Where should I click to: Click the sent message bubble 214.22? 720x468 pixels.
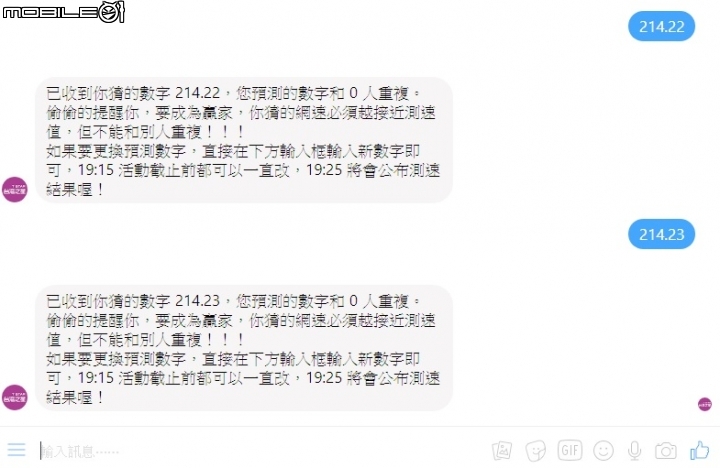[661, 26]
